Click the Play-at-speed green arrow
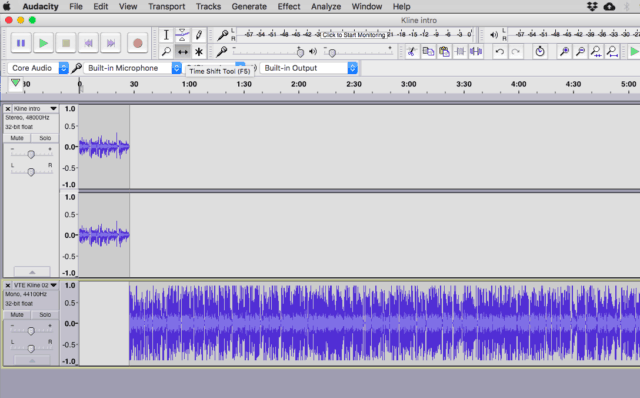 tap(634, 52)
